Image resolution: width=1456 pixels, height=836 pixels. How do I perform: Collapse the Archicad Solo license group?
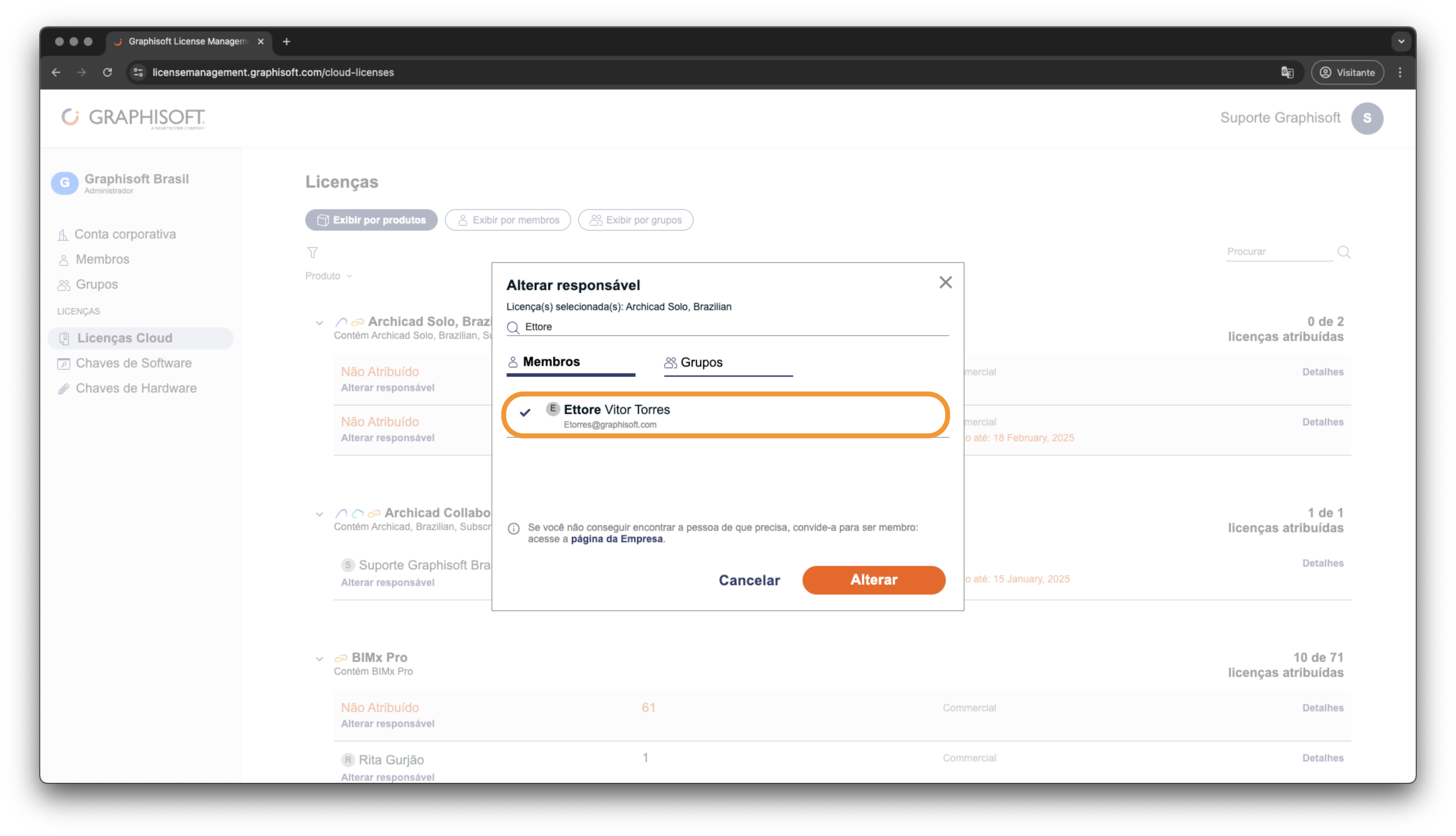319,323
